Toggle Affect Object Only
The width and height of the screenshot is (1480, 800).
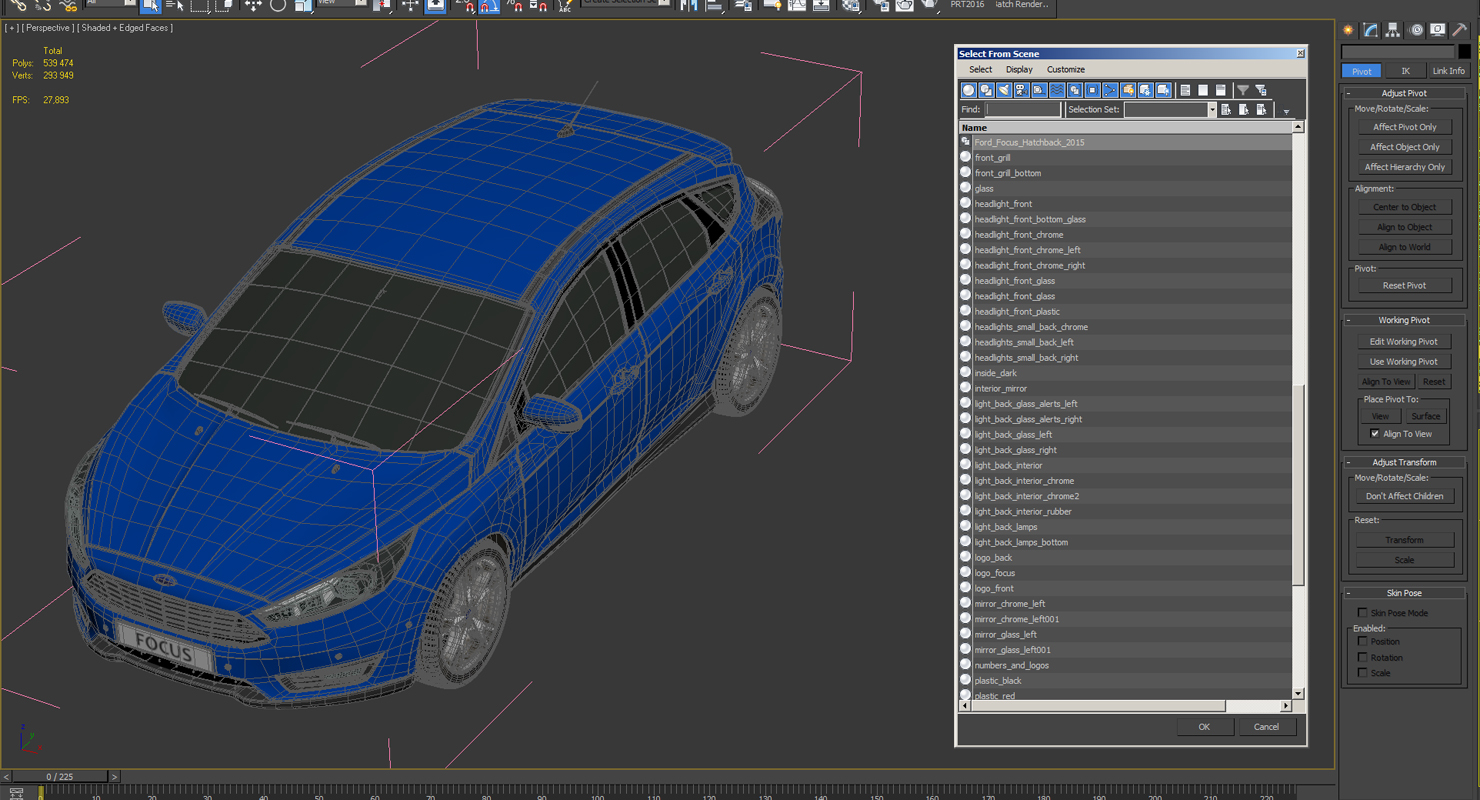(x=1404, y=147)
